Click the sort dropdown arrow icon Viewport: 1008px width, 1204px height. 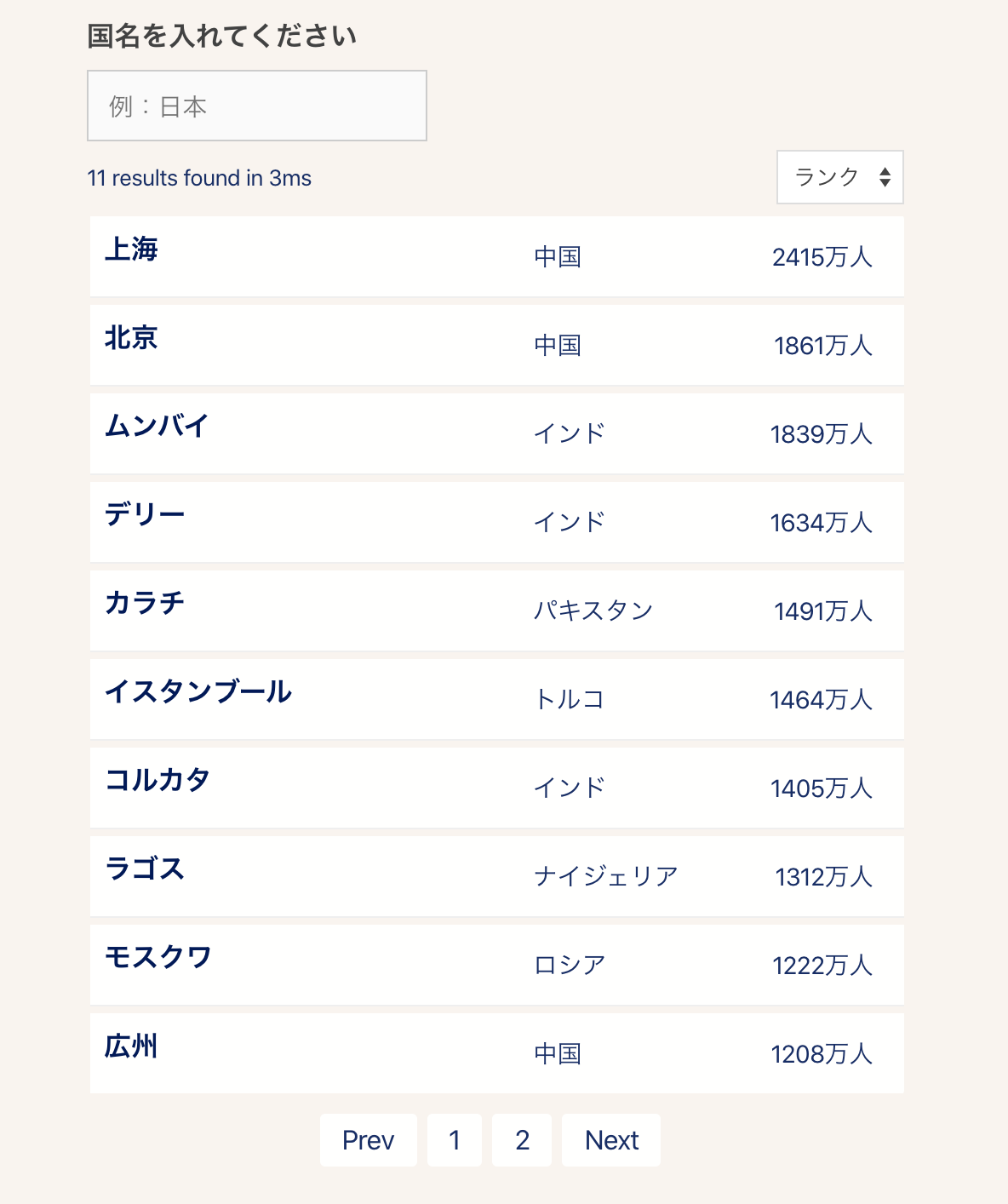(x=885, y=177)
